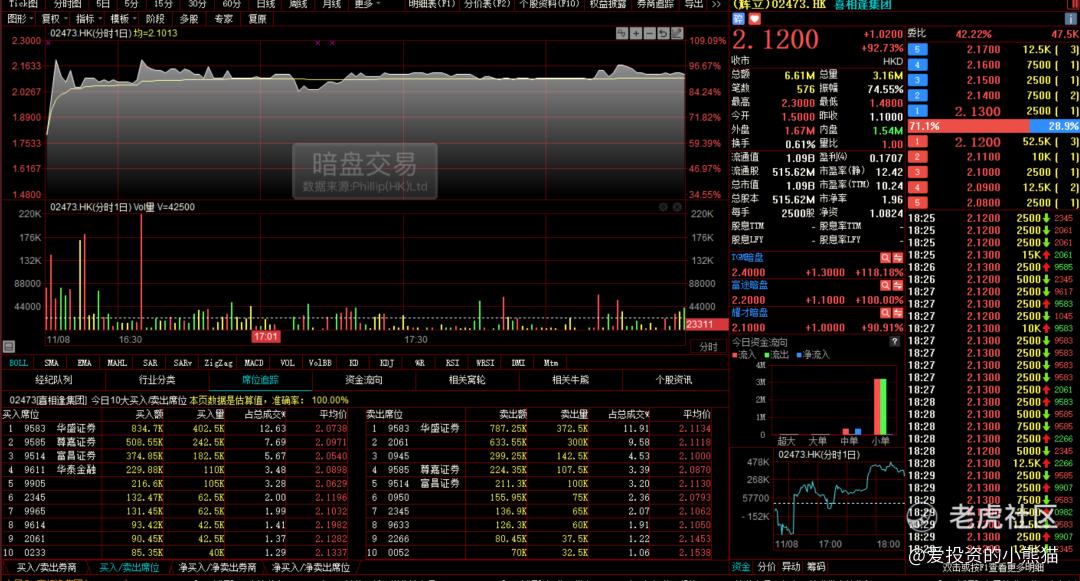Screen dimensions: 1080x581
Task: Click the chart undo arrow icon
Action: pyautogui.click(x=663, y=33)
